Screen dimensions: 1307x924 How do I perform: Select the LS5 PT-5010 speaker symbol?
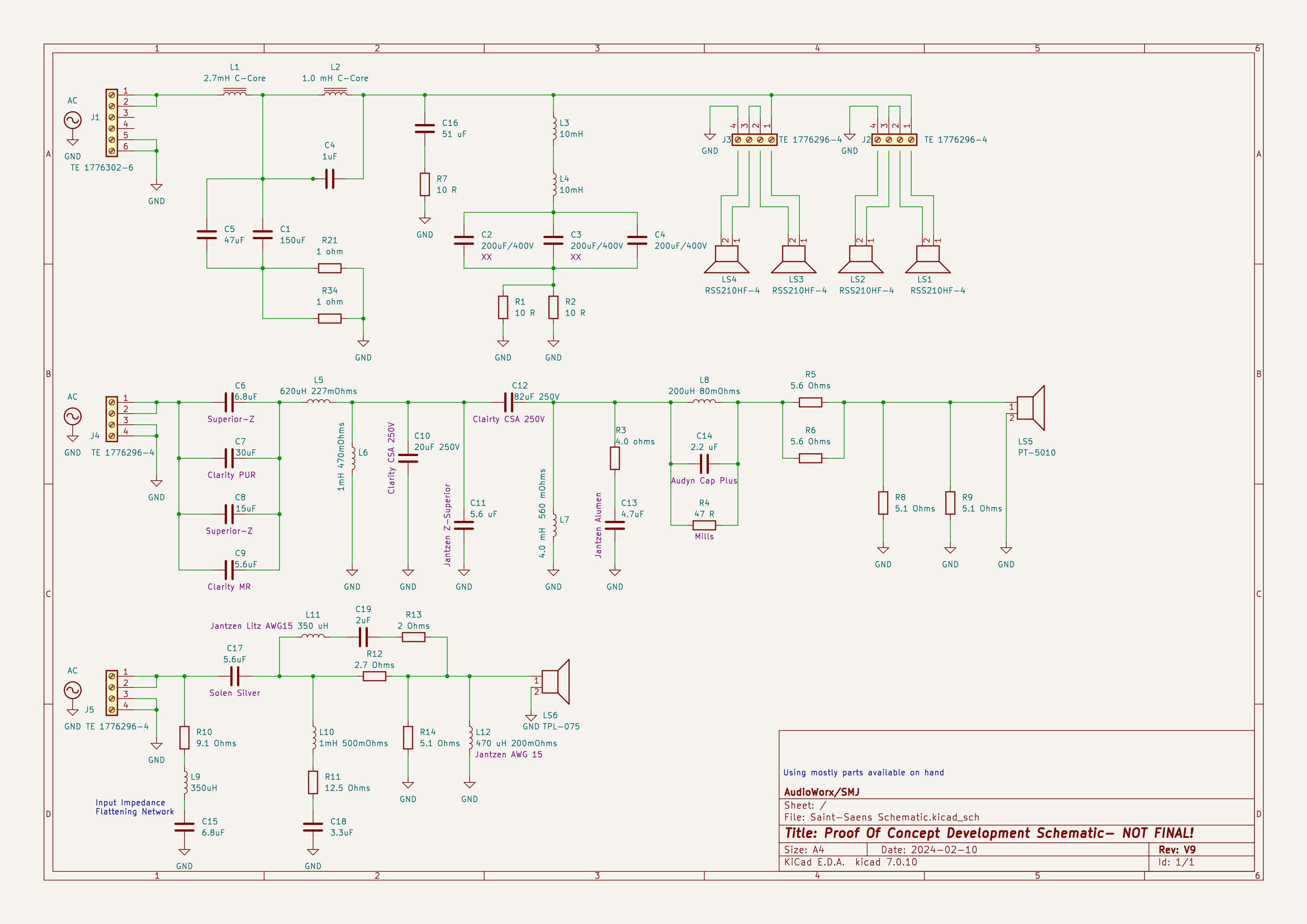click(x=1031, y=408)
